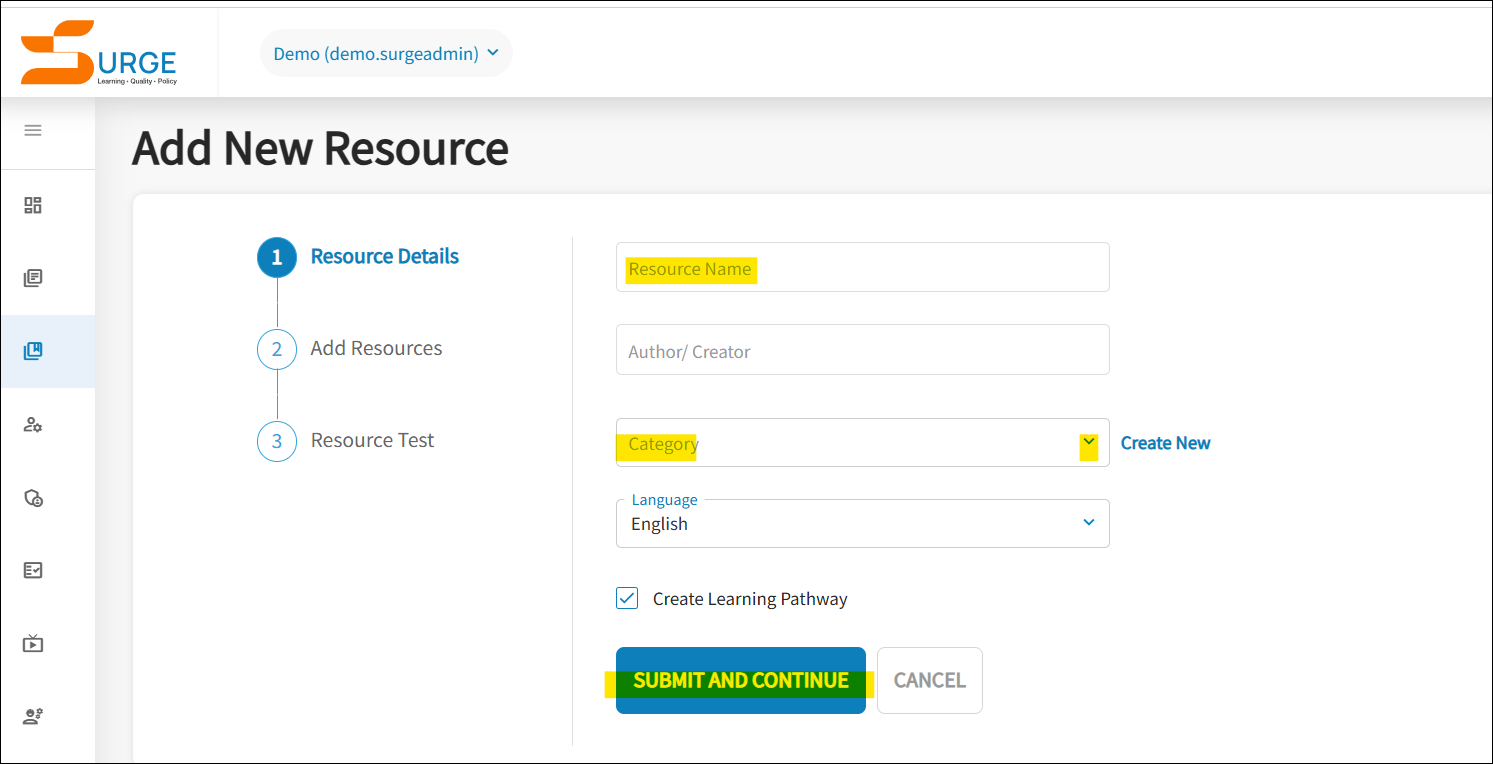This screenshot has height=764, width=1493.
Task: Go to step 3 Resource Test
Action: tap(372, 440)
